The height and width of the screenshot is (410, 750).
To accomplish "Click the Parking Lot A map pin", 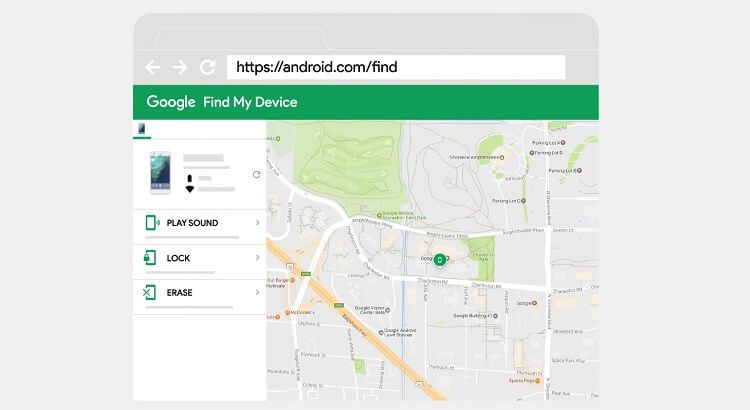I will click(x=563, y=143).
